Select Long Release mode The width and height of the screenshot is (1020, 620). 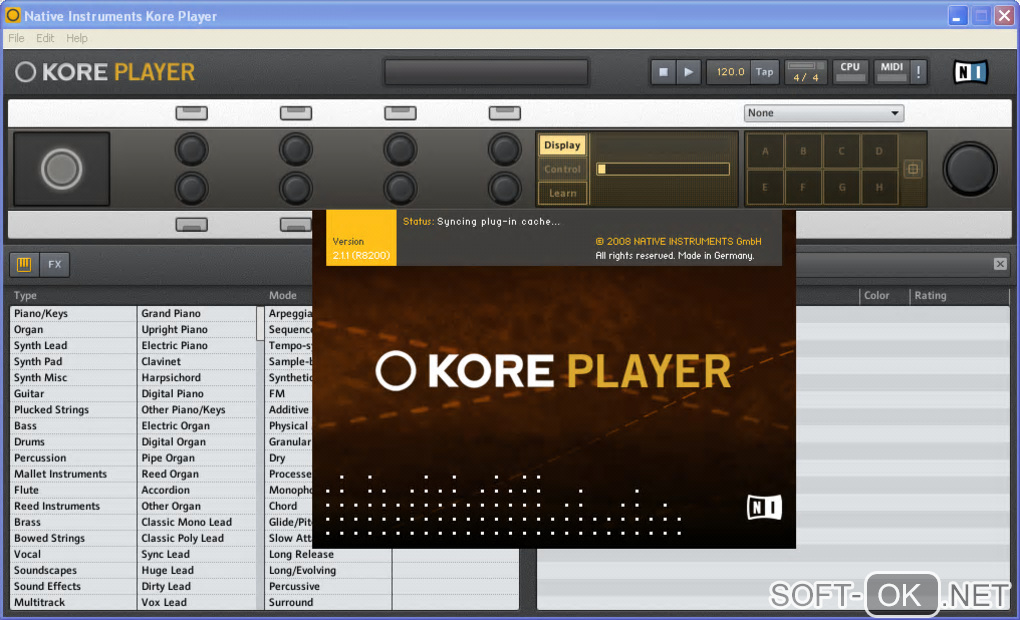[328, 554]
